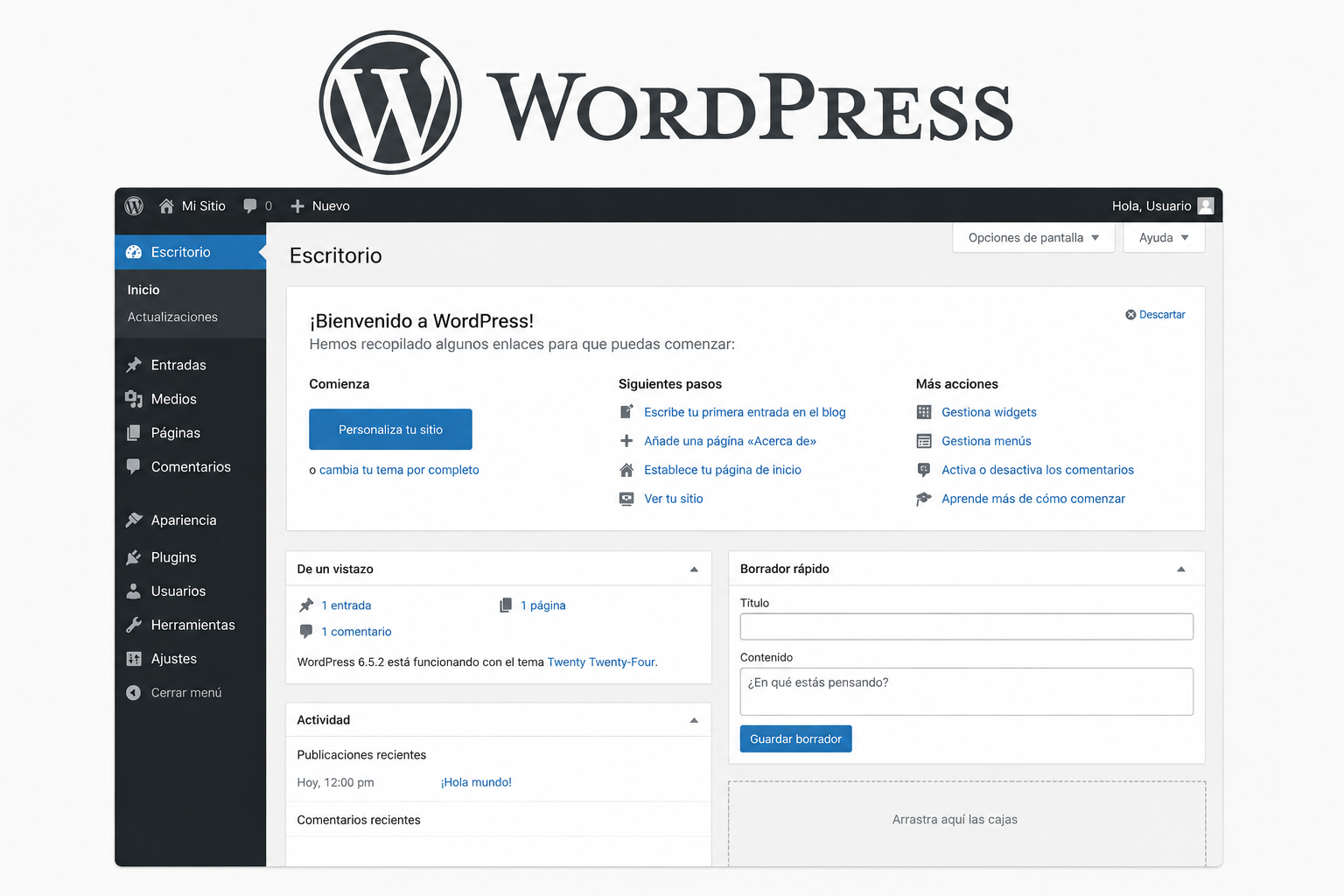This screenshot has width=1344, height=896.
Task: Open the user avatar next to Hola, Usuario
Action: click(1206, 206)
